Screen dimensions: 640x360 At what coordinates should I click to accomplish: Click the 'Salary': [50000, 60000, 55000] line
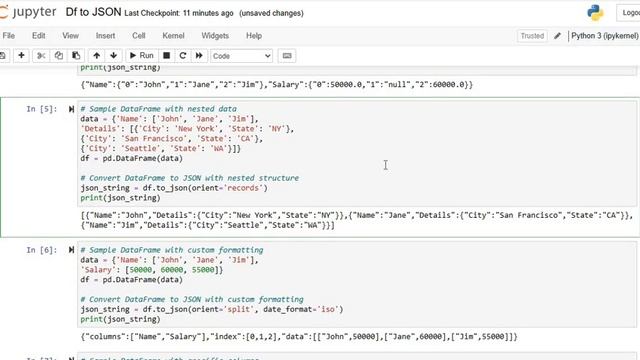coord(152,270)
